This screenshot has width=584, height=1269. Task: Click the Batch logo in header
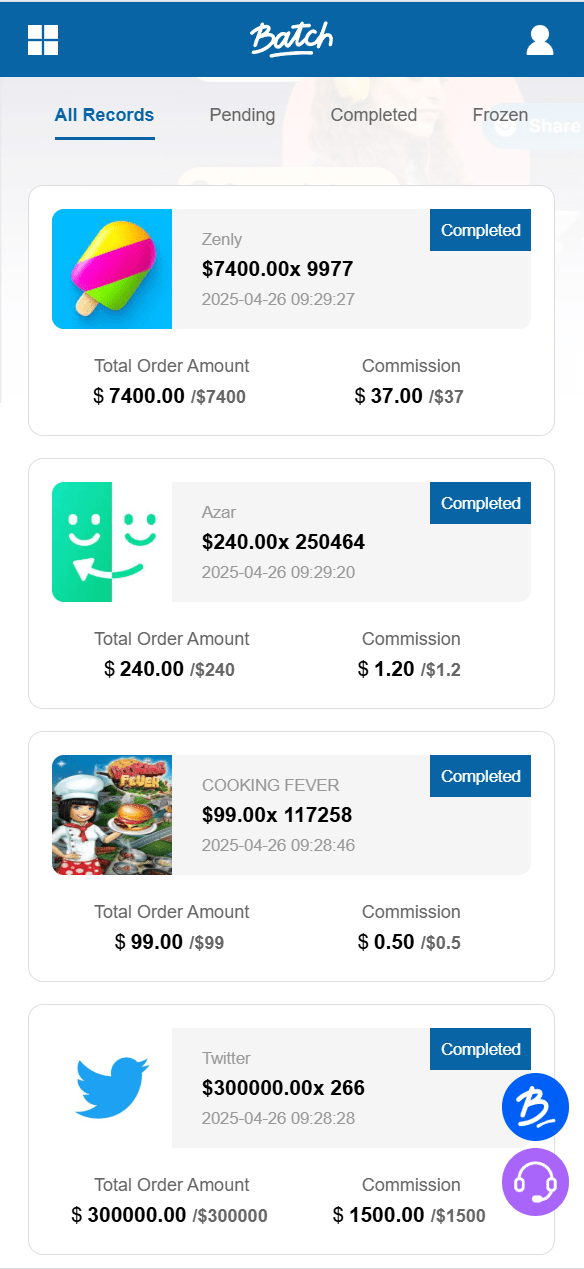click(x=291, y=39)
